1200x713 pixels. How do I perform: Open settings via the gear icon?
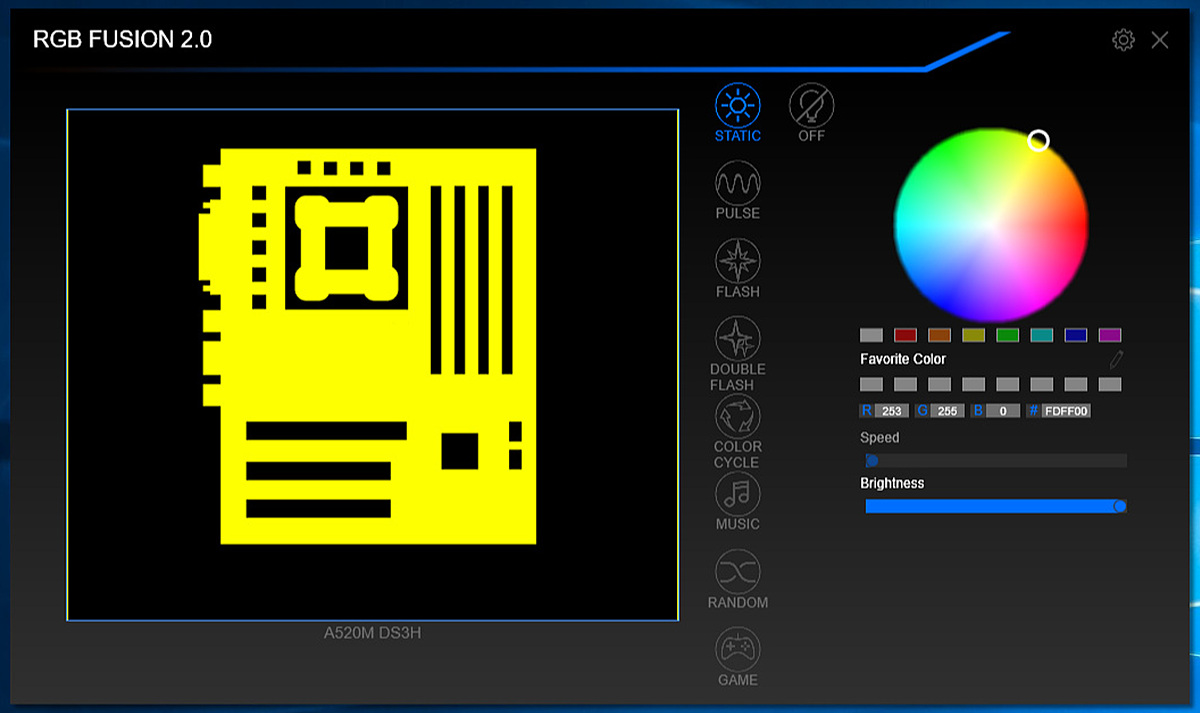pyautogui.click(x=1123, y=40)
